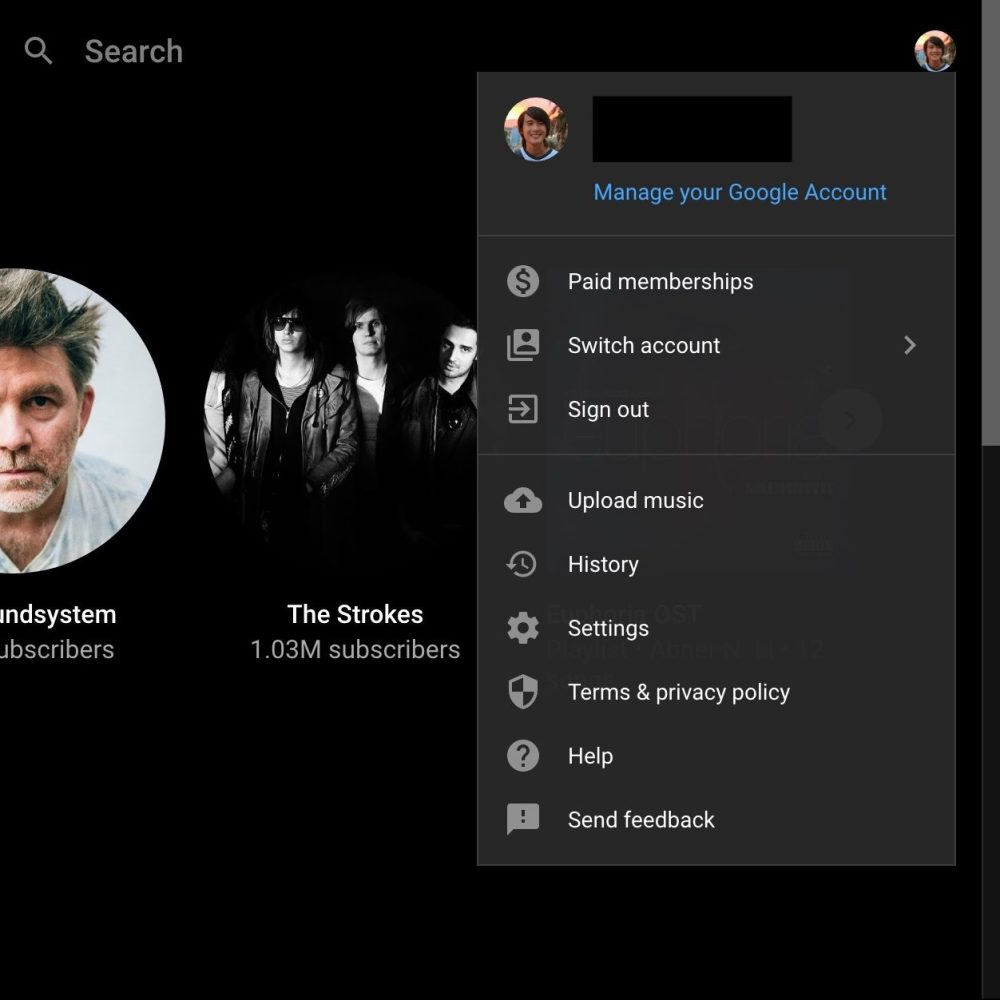Click the profile avatar in the top-right corner
The image size is (1000, 1000).
coord(934,51)
